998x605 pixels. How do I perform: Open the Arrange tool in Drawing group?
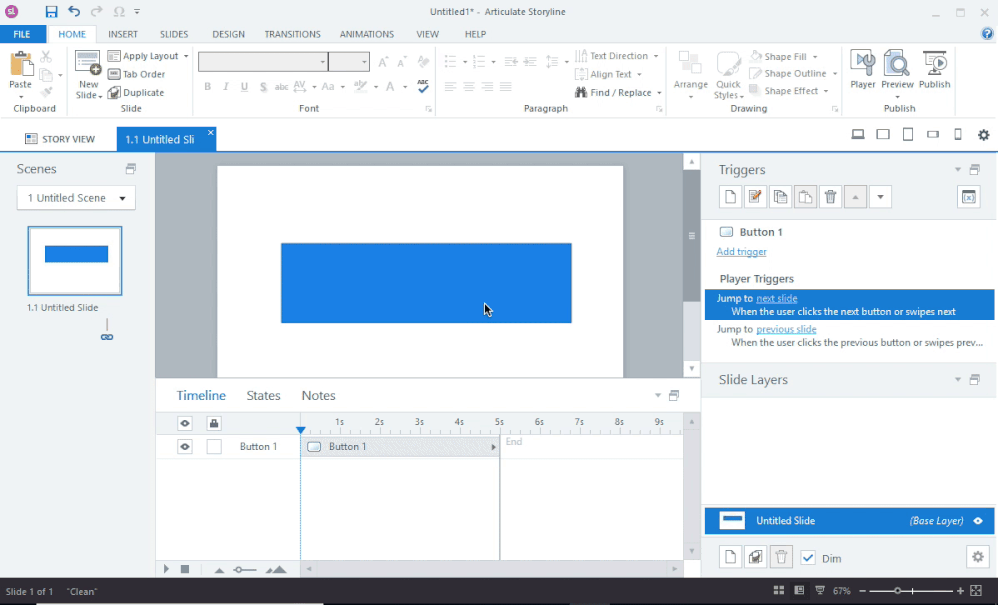(690, 72)
